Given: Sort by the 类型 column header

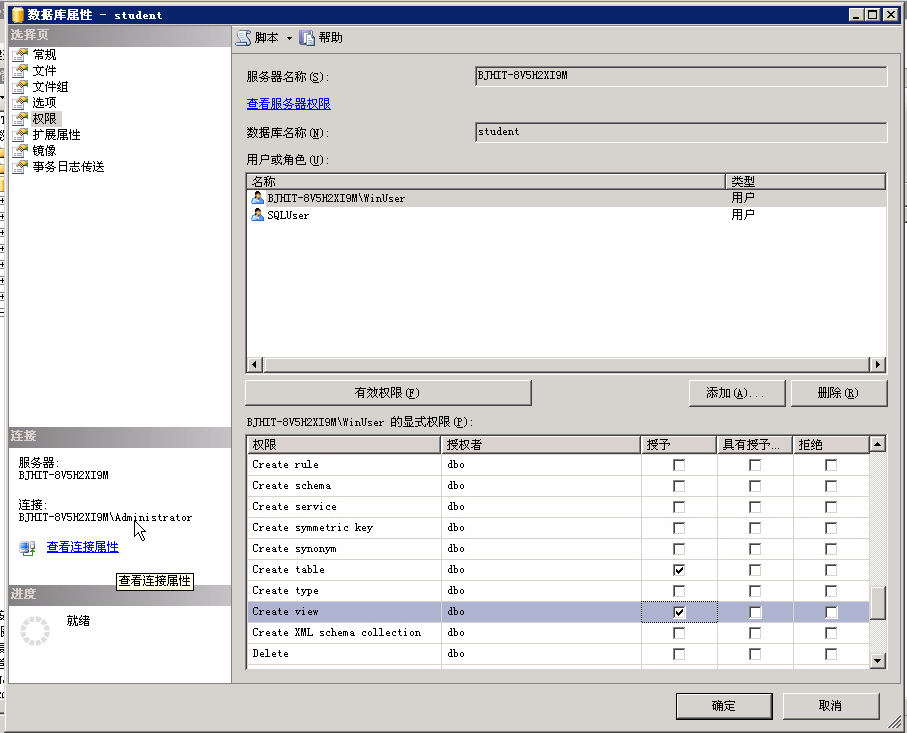Looking at the screenshot, I should click(805, 181).
